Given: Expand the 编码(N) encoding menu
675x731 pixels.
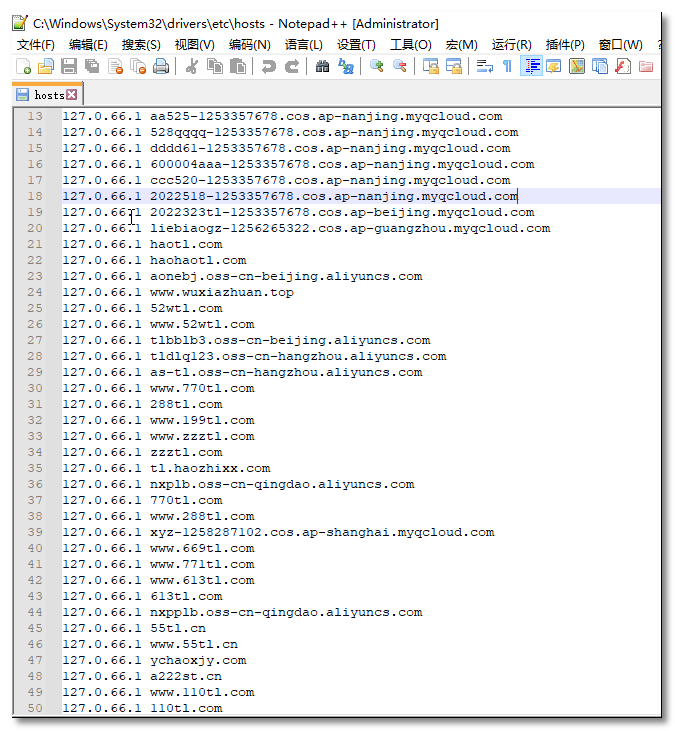Looking at the screenshot, I should 249,44.
